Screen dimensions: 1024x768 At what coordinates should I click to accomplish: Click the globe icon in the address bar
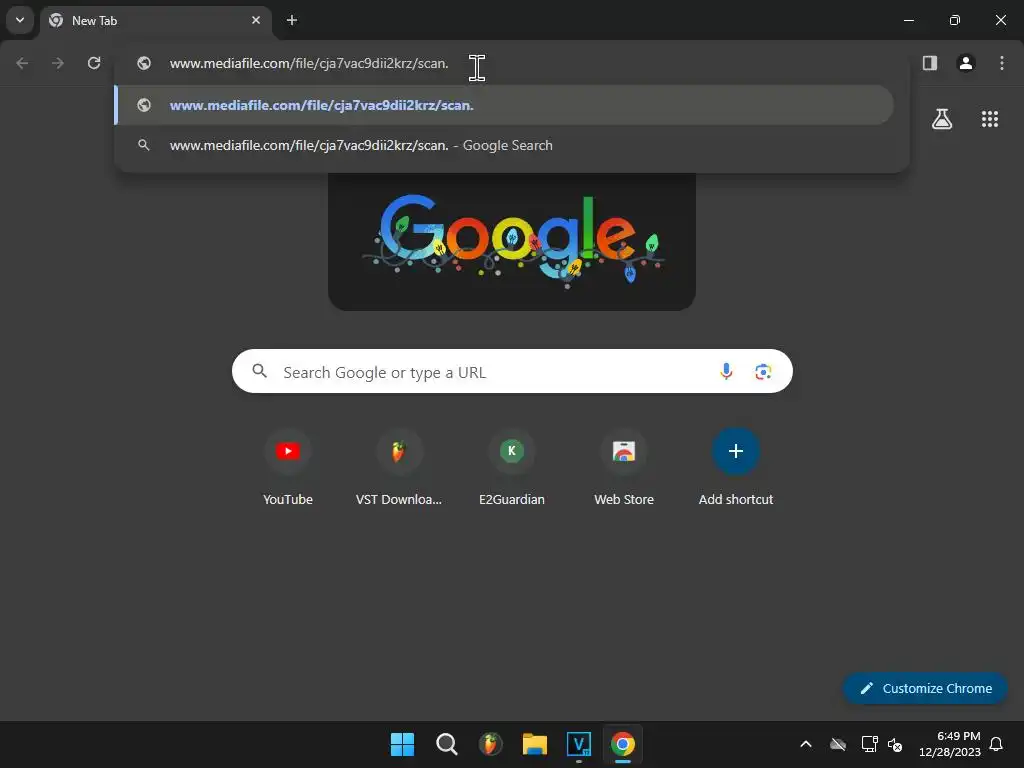(x=144, y=63)
